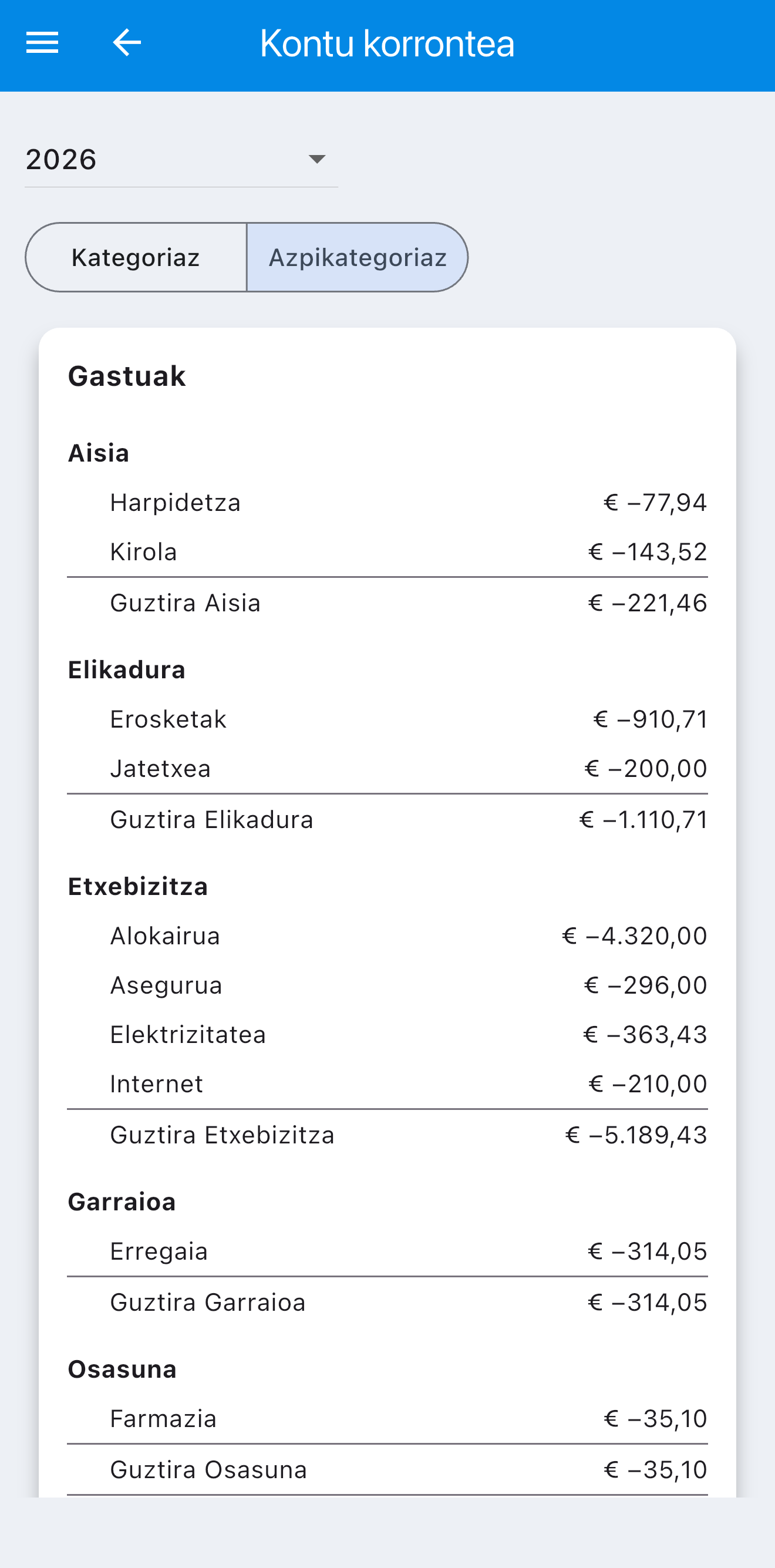Viewport: 775px width, 1568px height.
Task: Open Alokairua rent expenses
Action: tap(387, 936)
